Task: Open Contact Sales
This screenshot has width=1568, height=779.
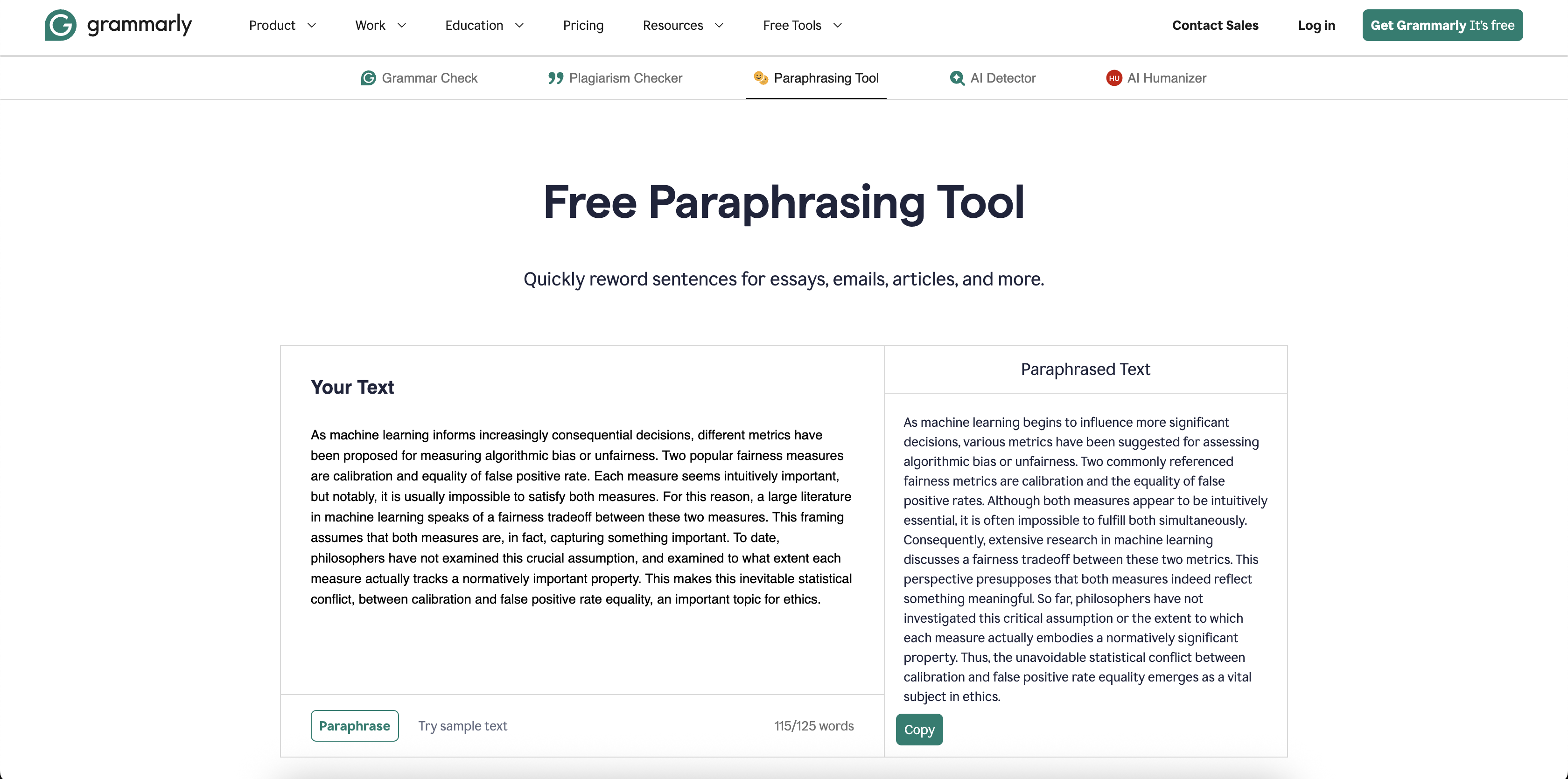Action: point(1215,25)
